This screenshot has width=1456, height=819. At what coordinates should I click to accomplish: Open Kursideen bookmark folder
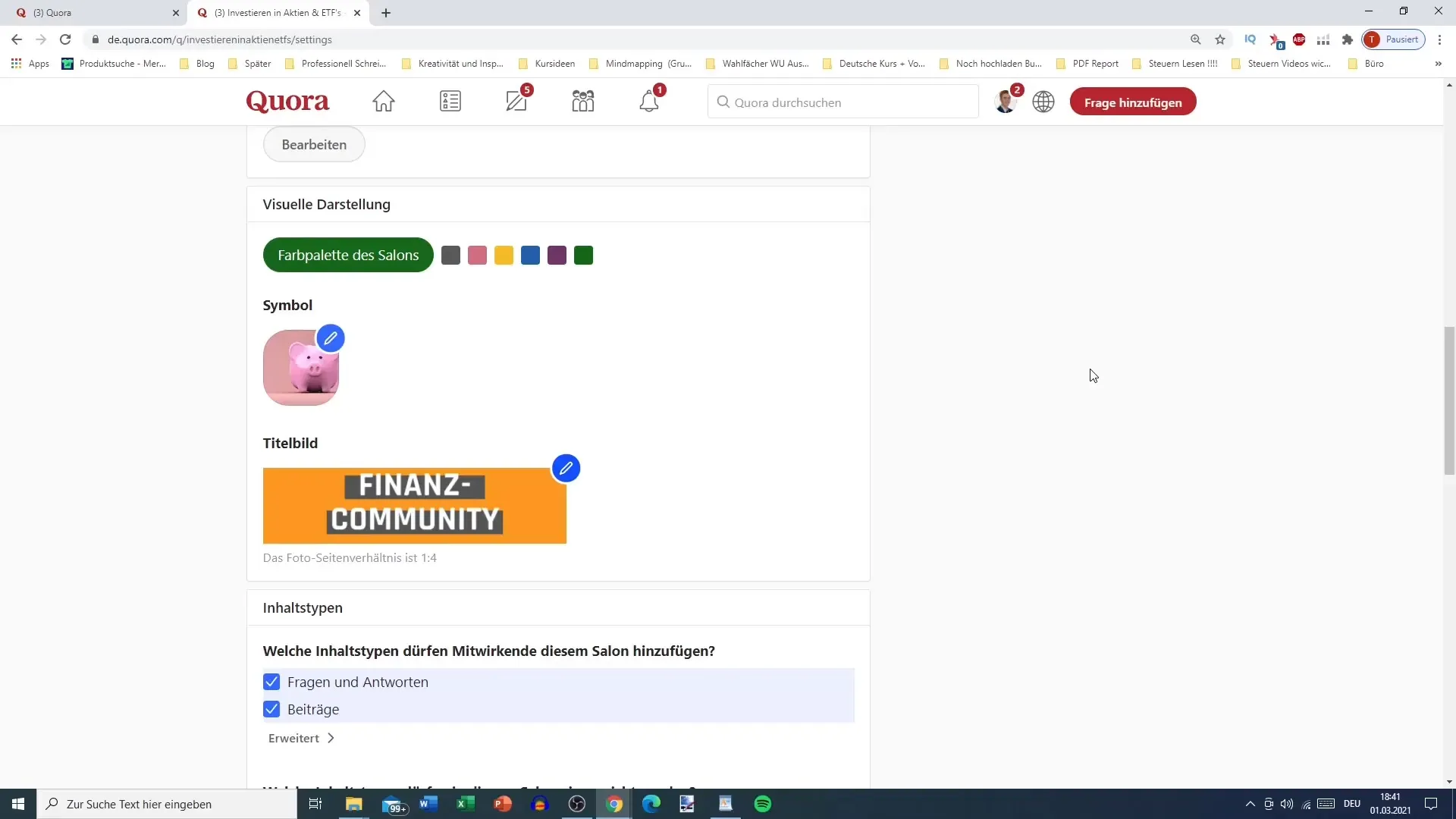point(547,64)
